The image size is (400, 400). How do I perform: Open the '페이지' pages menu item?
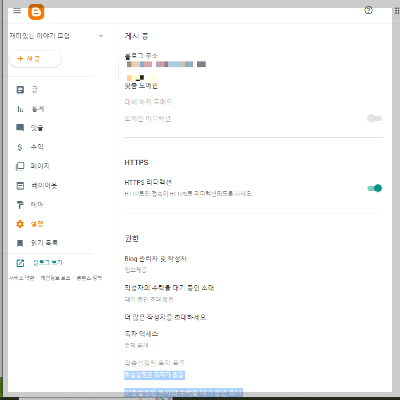click(40, 166)
